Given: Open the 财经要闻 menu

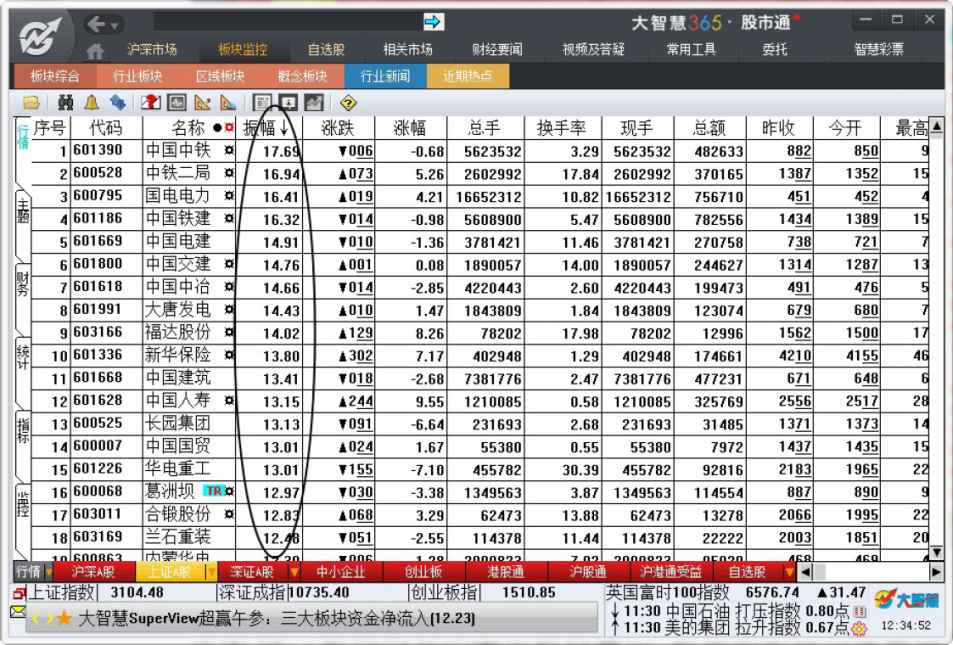Looking at the screenshot, I should [497, 49].
